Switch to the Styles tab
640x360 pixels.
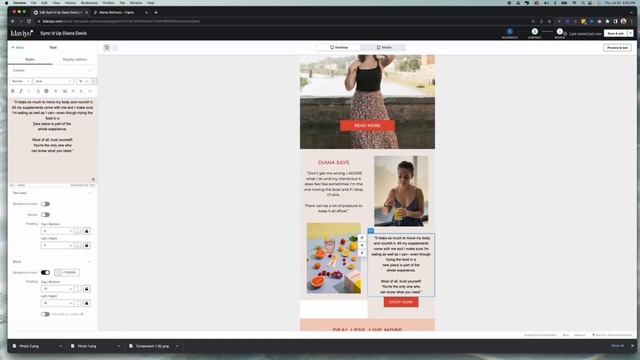click(x=30, y=60)
